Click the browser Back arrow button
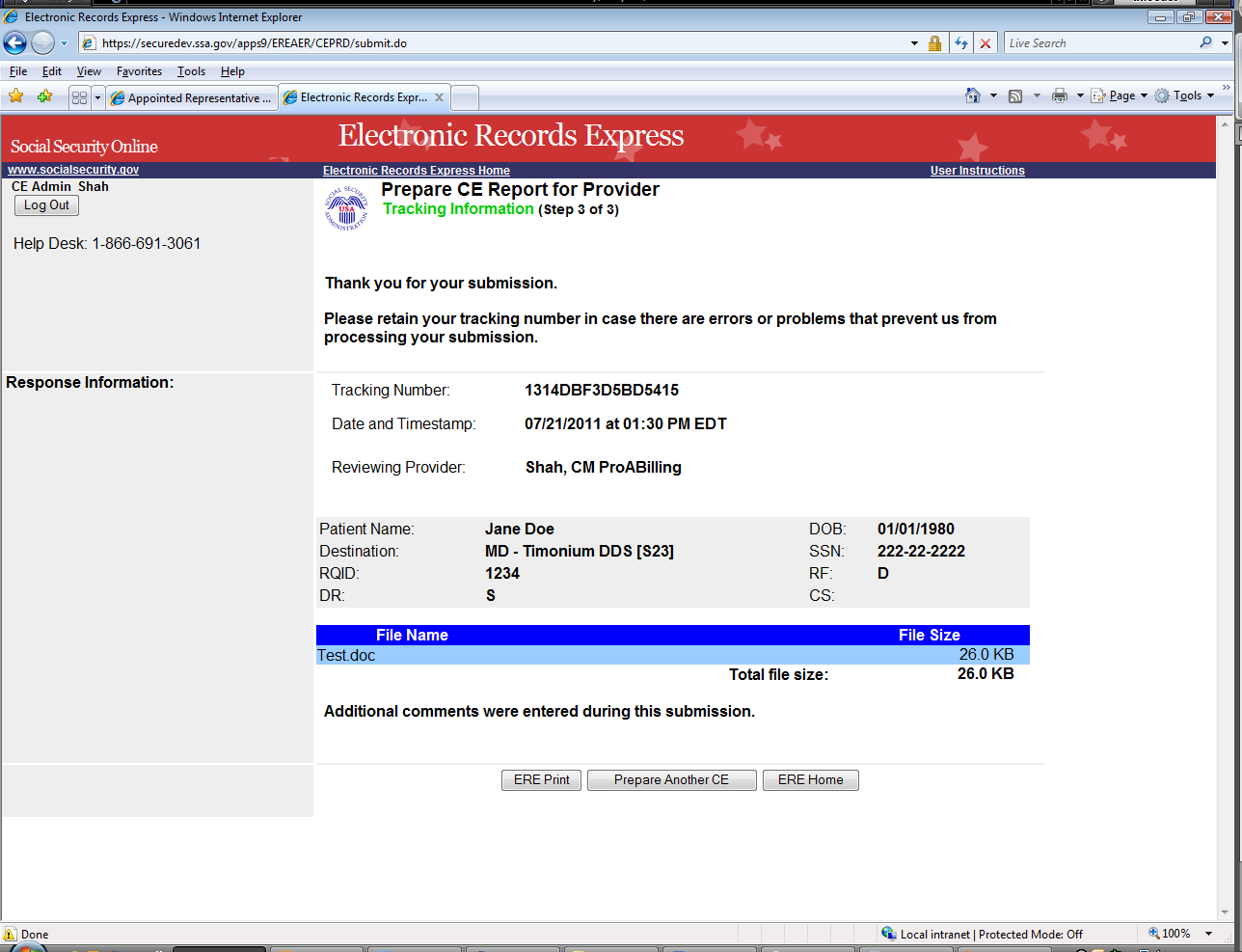Image resolution: width=1242 pixels, height=952 pixels. tap(15, 43)
